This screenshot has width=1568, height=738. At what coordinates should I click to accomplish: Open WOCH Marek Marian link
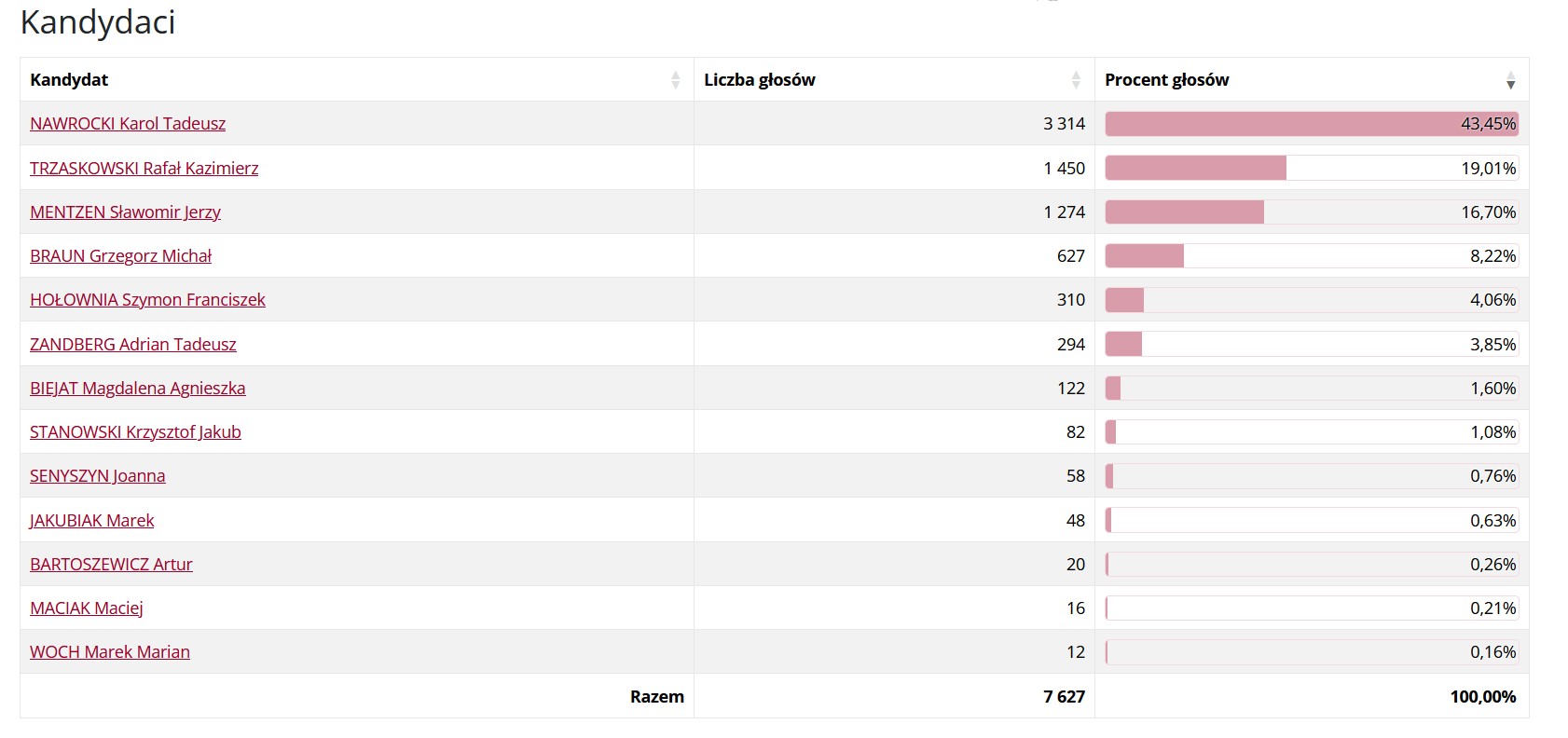(110, 652)
